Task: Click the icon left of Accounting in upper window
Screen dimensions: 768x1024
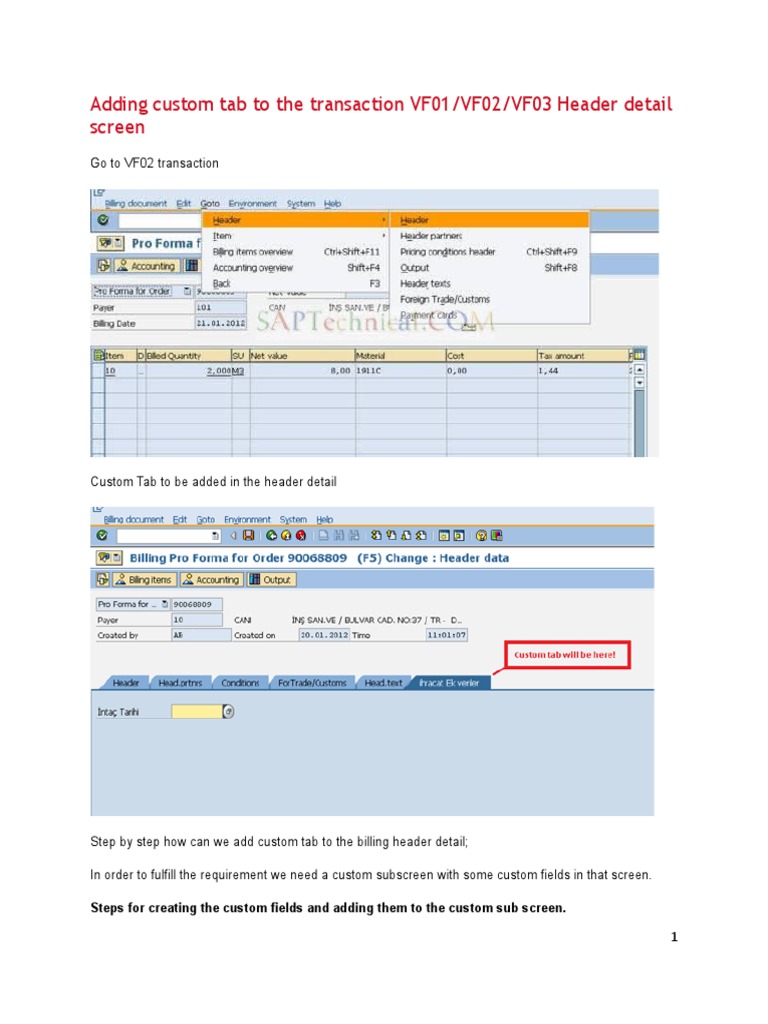Action: 104,266
